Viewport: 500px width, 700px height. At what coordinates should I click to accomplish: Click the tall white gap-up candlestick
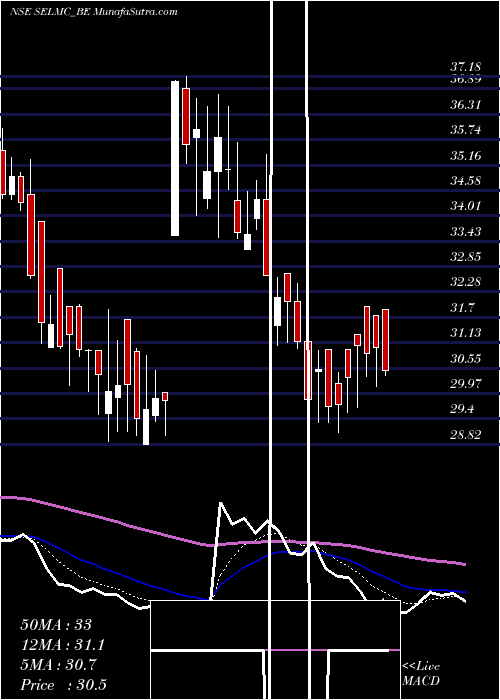[x=175, y=158]
